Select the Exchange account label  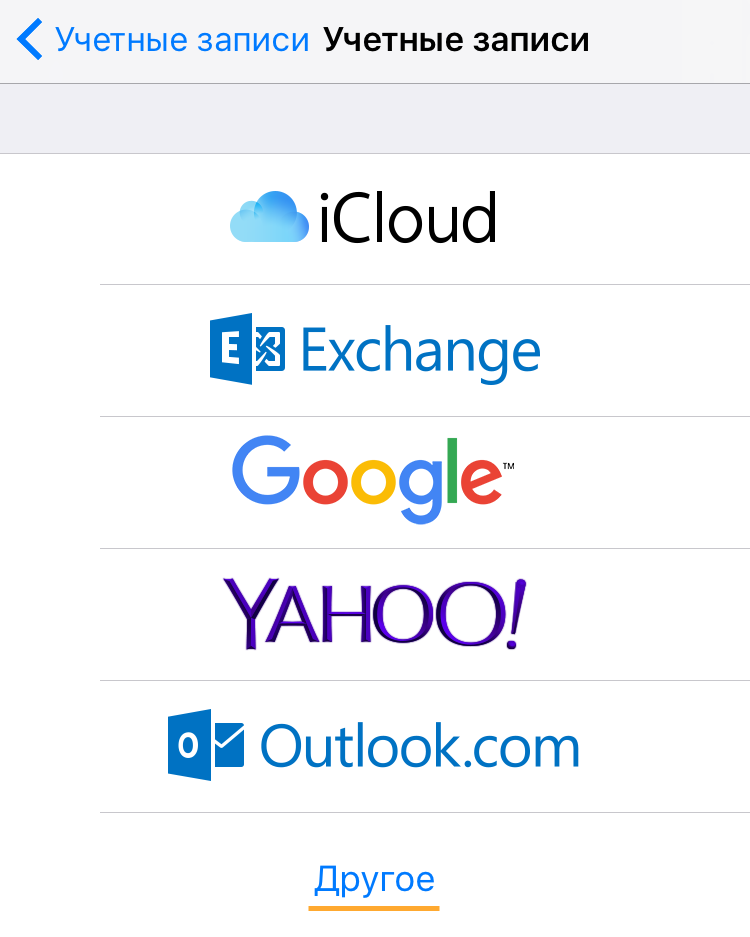[421, 353]
